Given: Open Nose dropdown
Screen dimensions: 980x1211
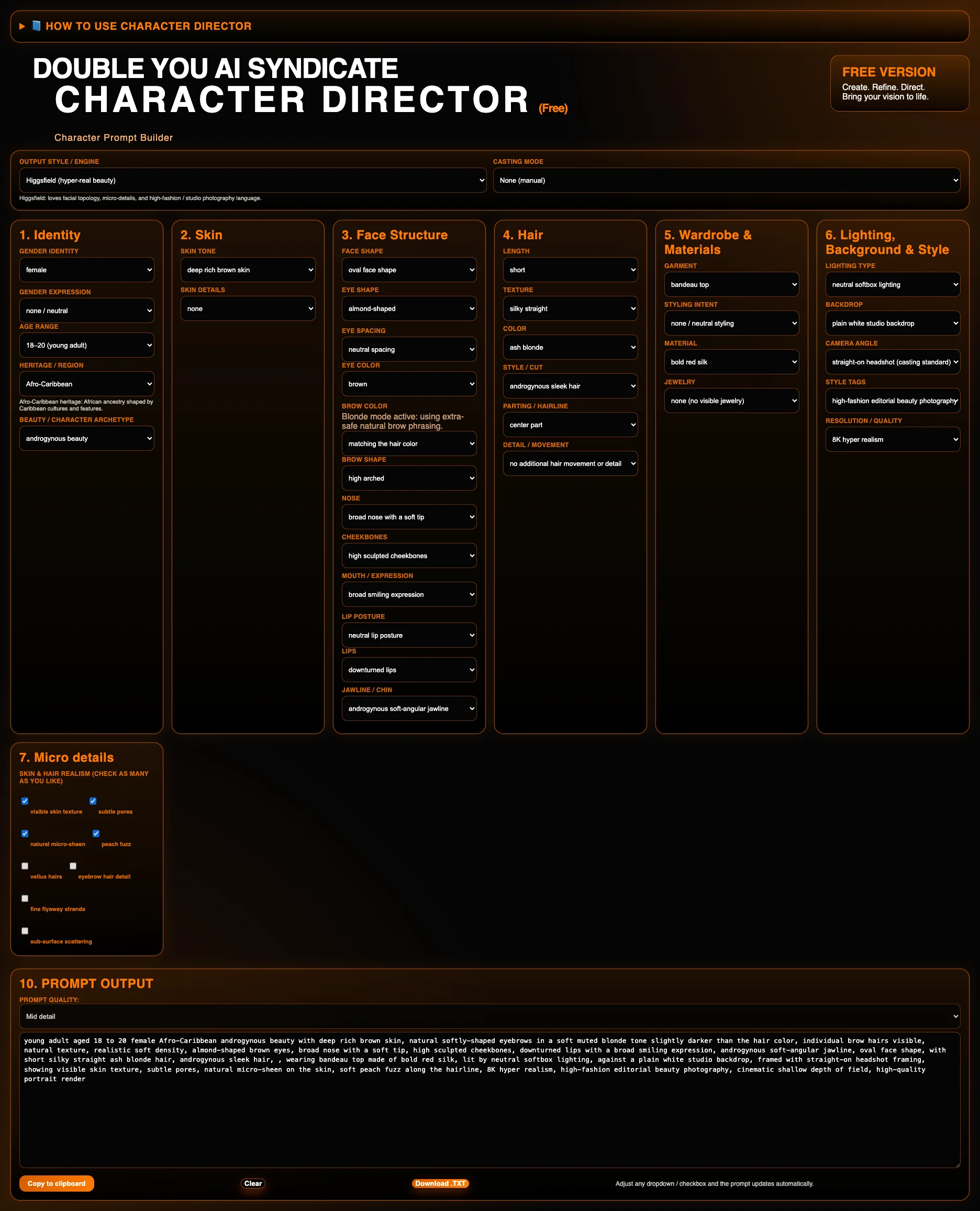Looking at the screenshot, I should [x=409, y=517].
